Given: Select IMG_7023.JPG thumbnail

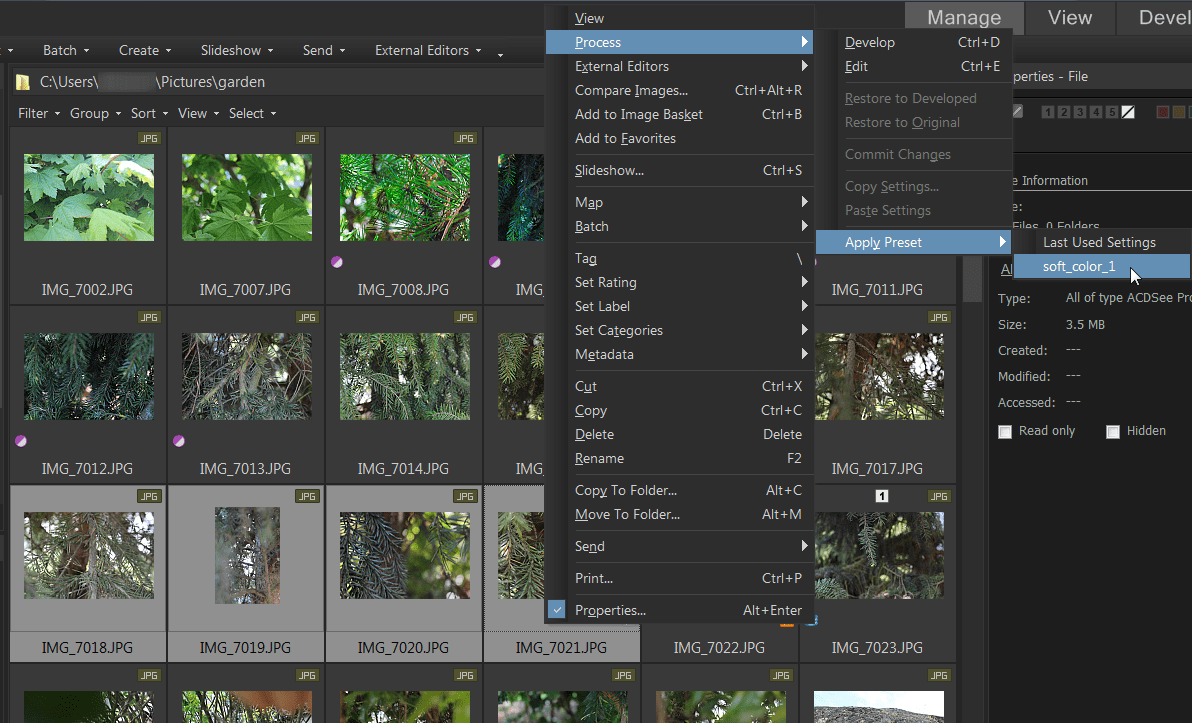Looking at the screenshot, I should (x=880, y=555).
